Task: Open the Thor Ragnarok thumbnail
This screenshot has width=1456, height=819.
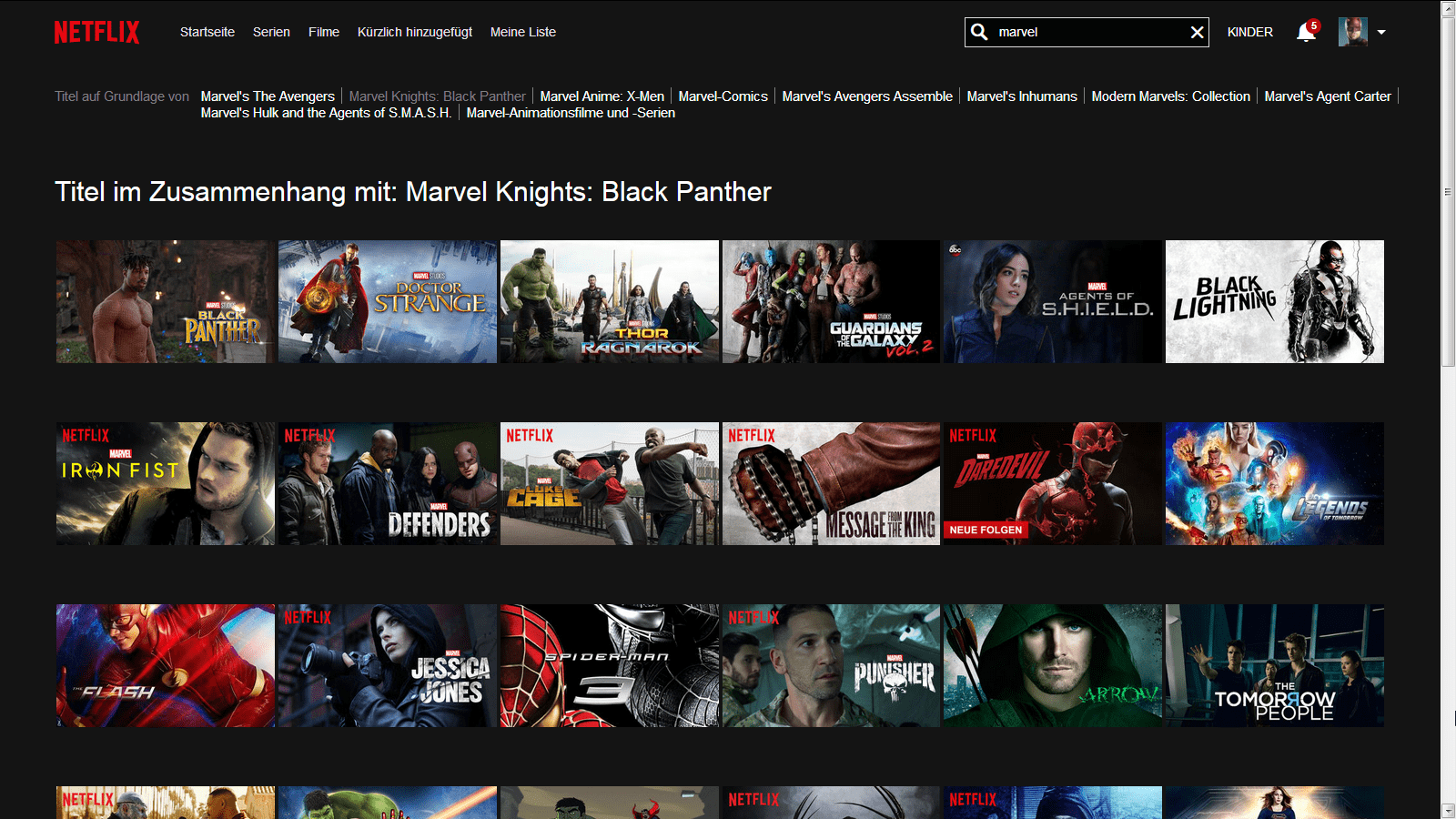Action: point(610,301)
